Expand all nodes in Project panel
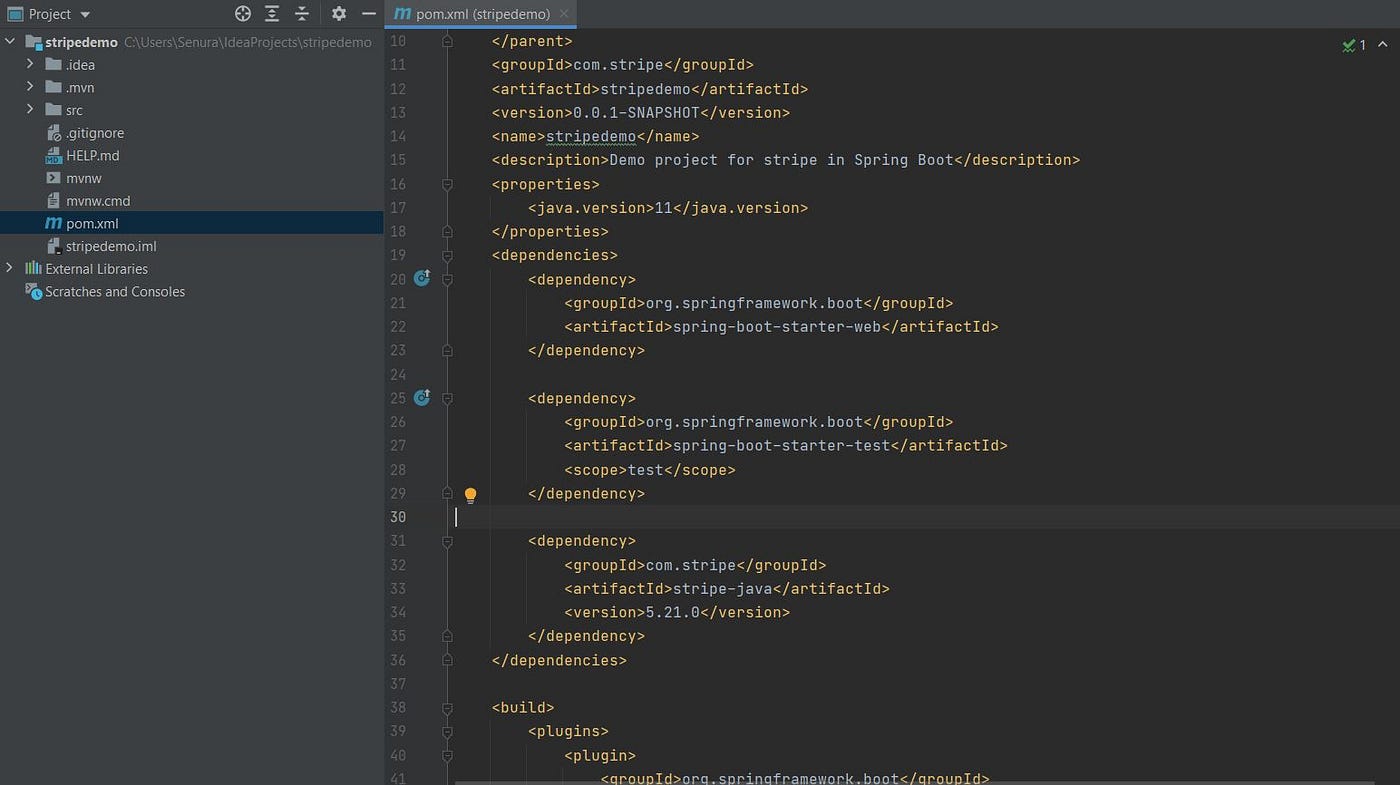This screenshot has height=785, width=1400. pos(272,14)
